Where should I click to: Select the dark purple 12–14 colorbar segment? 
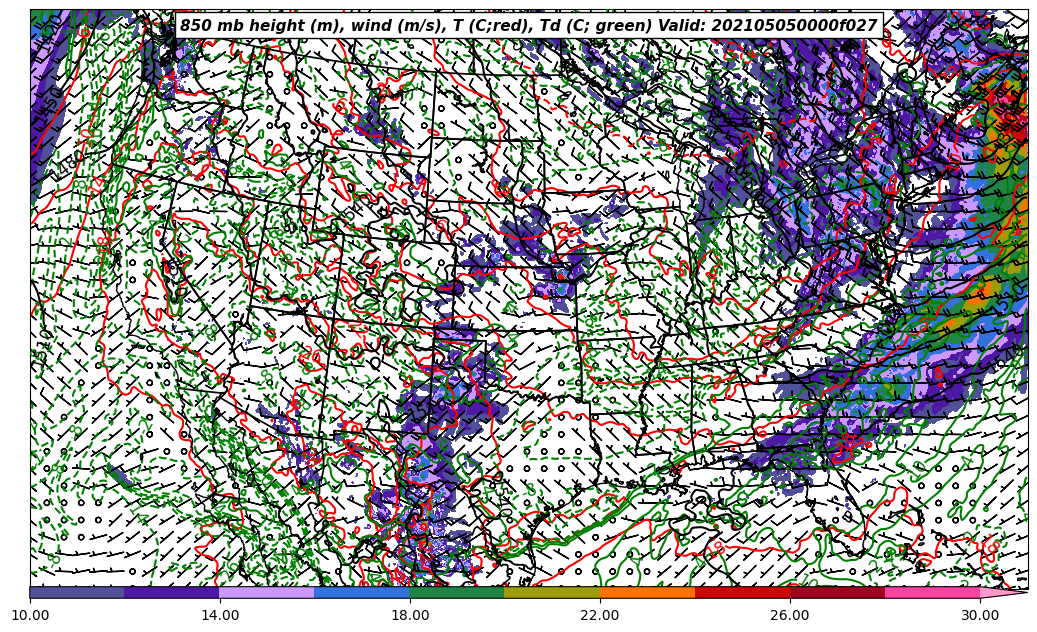click(x=172, y=593)
